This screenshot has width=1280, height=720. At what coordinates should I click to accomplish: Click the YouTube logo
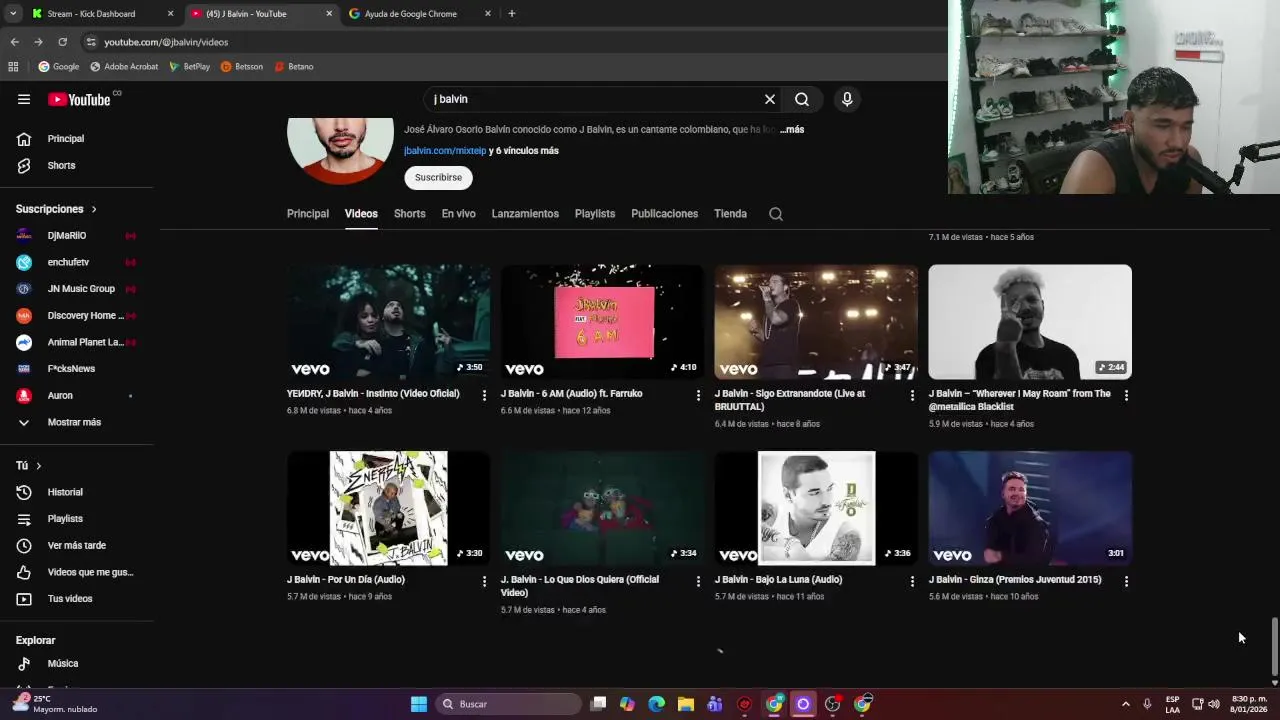79,99
